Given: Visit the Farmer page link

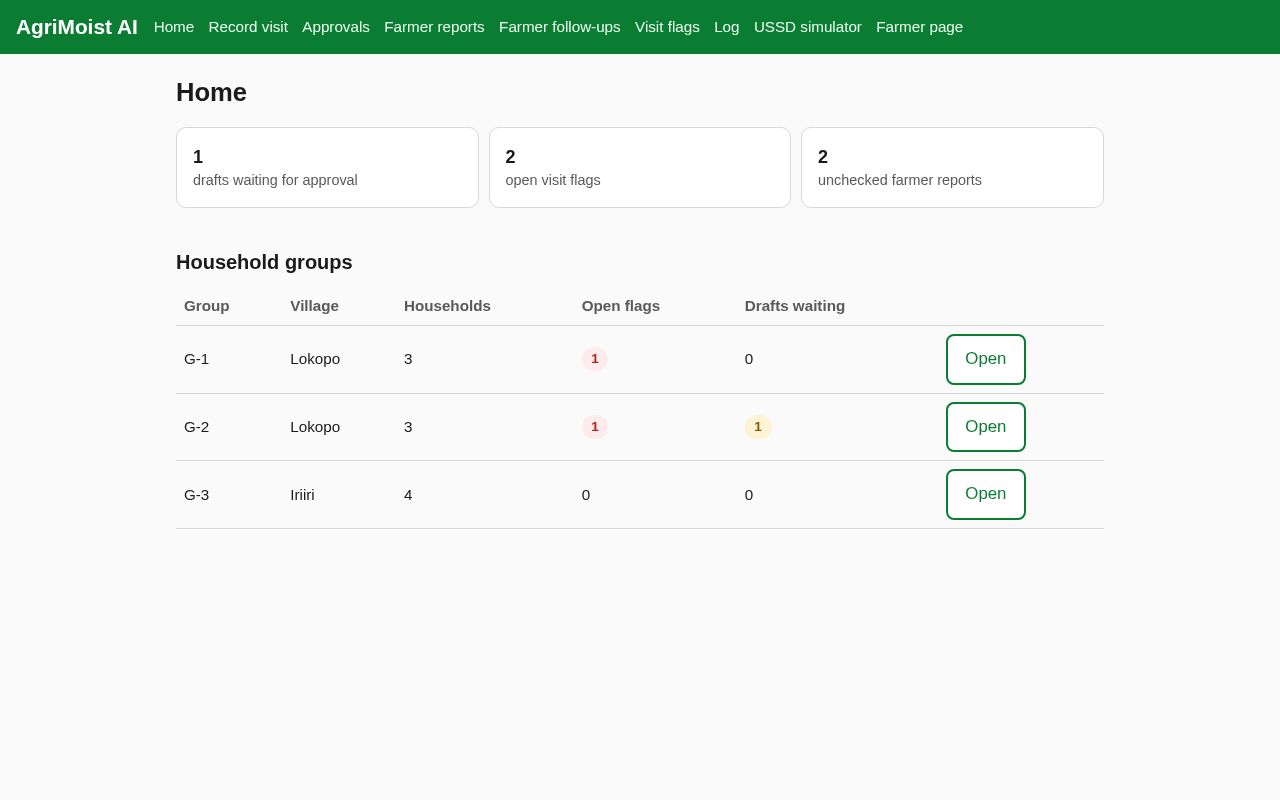Looking at the screenshot, I should click(x=920, y=27).
